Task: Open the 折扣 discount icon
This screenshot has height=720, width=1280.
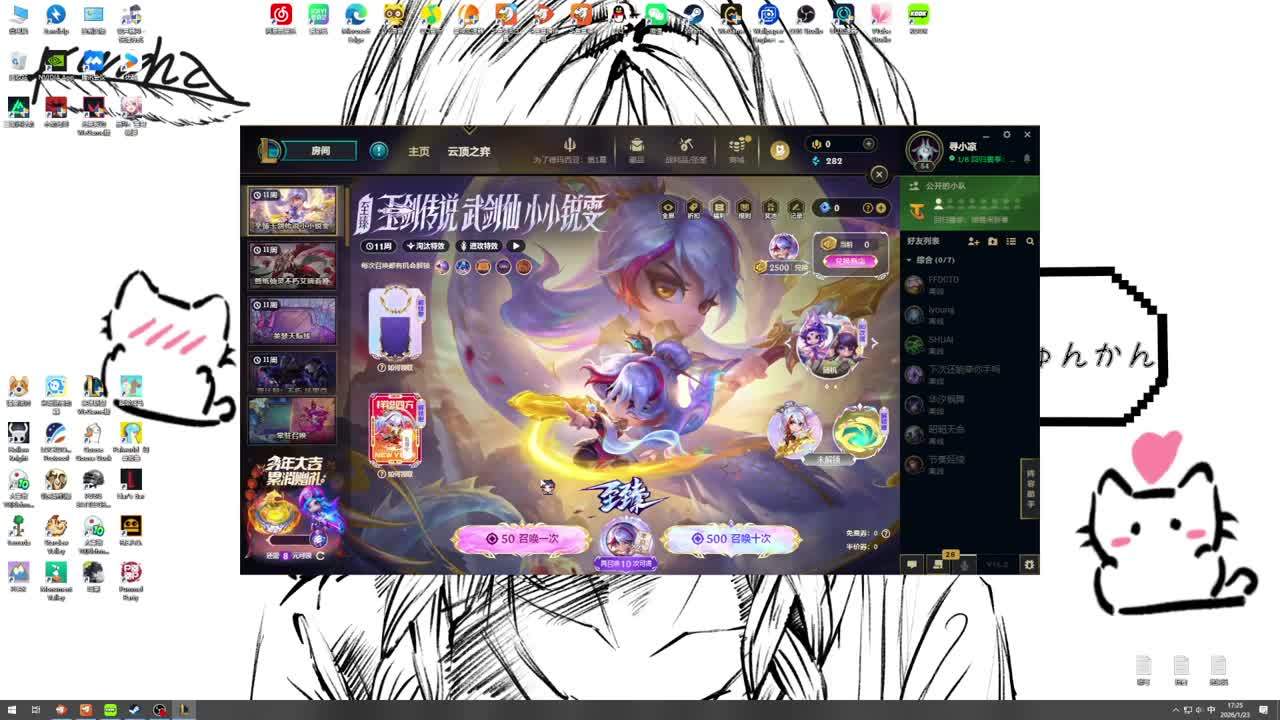Action: 693,209
